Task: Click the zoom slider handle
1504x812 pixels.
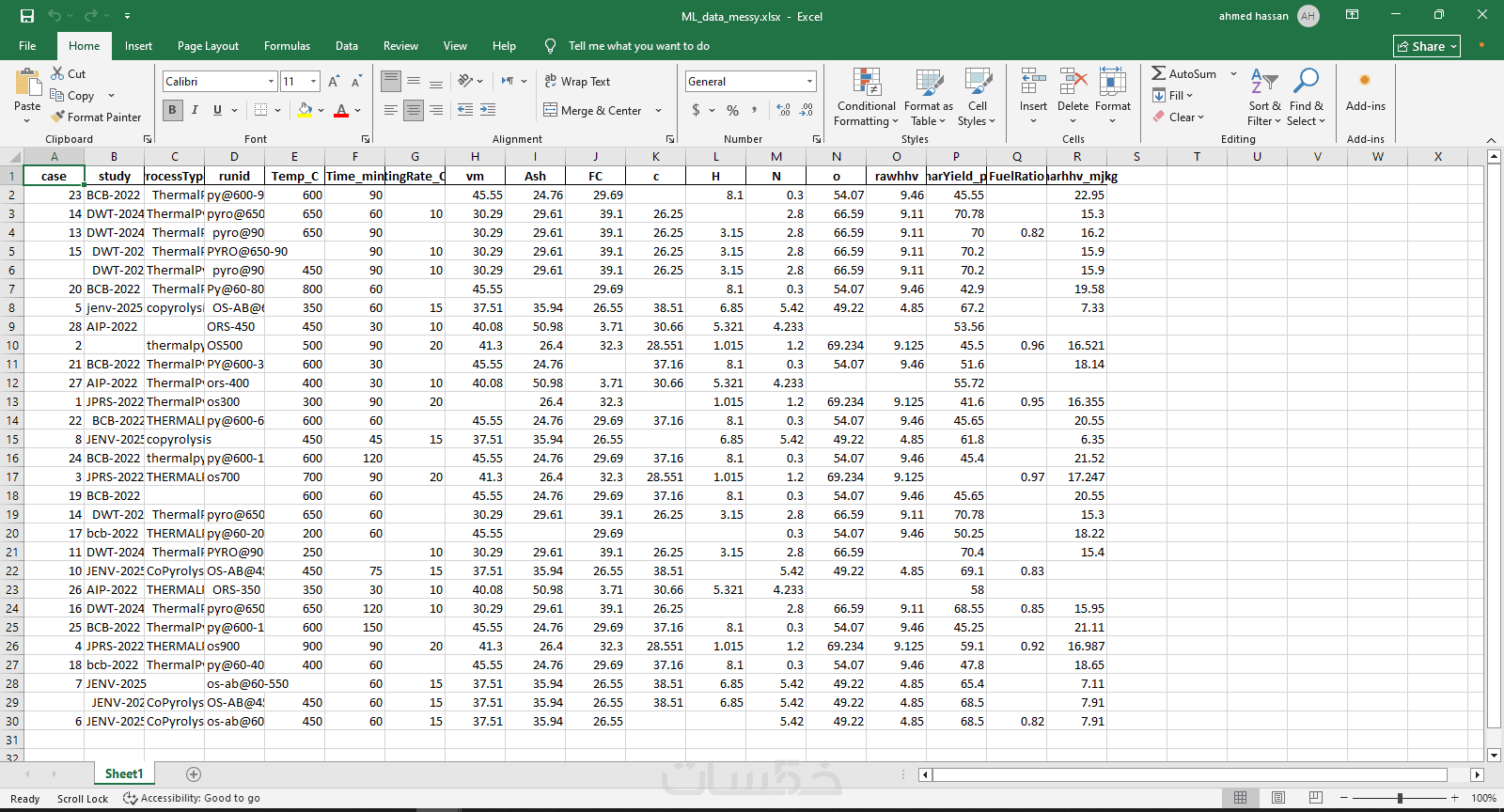Action: click(1400, 798)
